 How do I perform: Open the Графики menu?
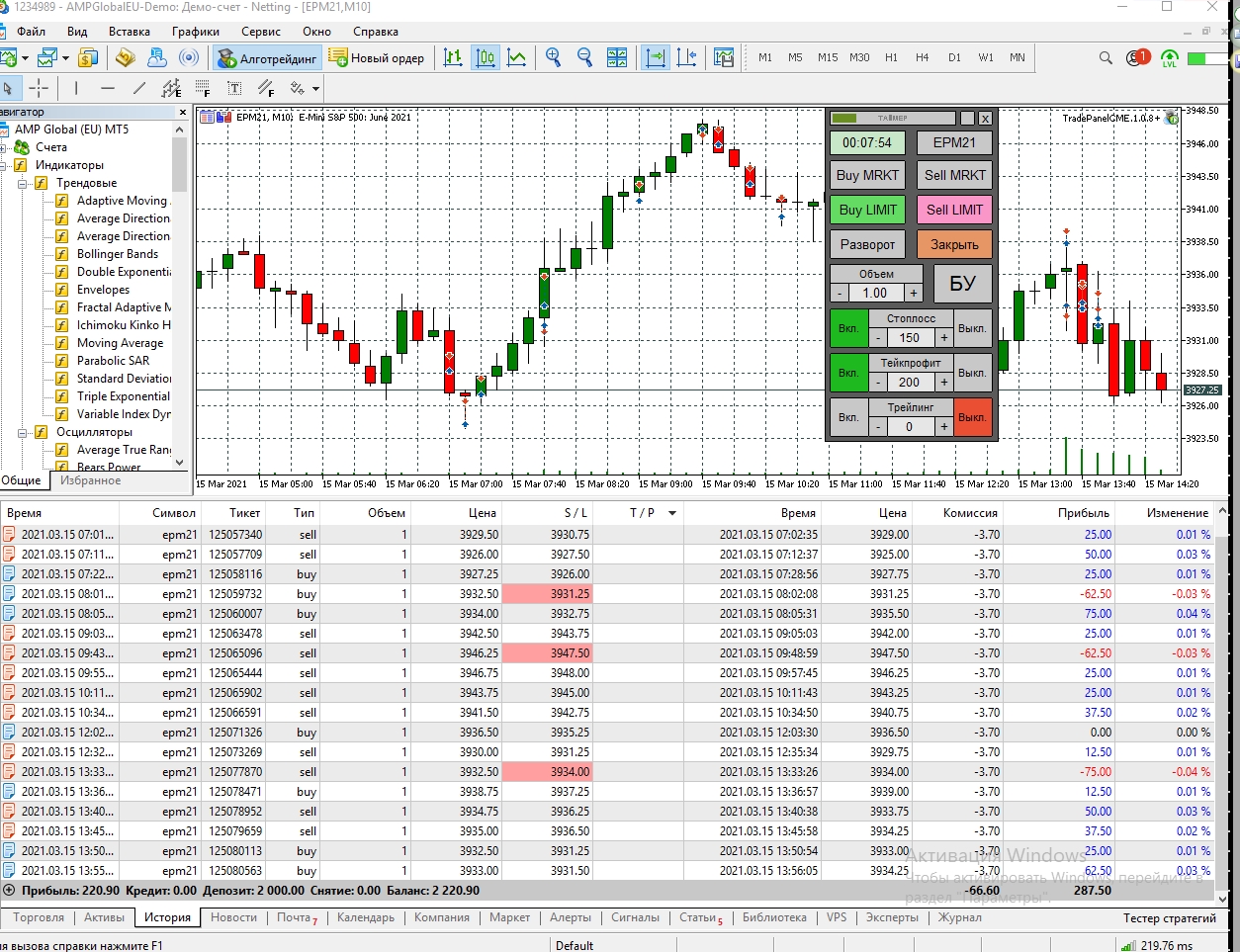coord(196,31)
